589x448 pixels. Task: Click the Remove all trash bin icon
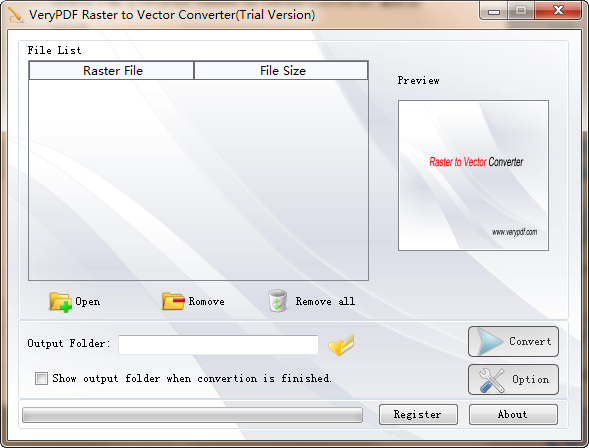[278, 301]
